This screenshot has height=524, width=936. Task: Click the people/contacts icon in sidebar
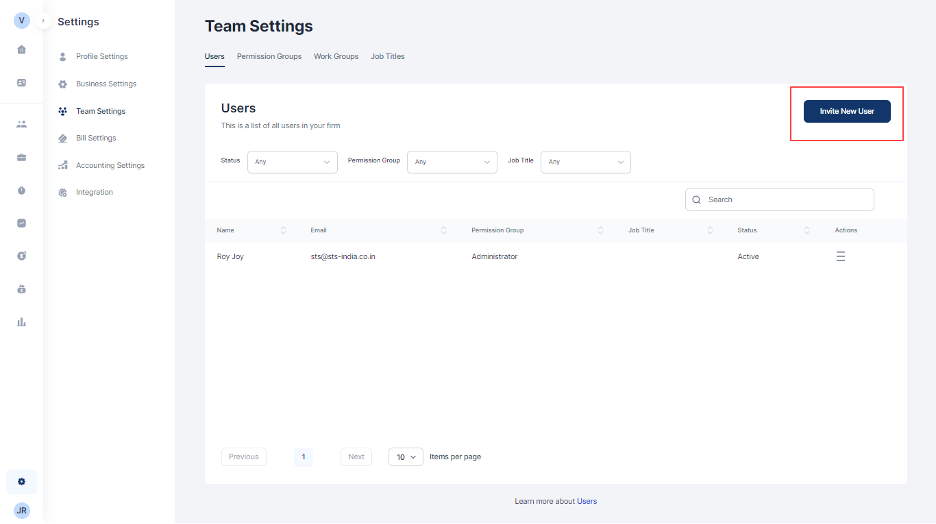[x=21, y=124]
